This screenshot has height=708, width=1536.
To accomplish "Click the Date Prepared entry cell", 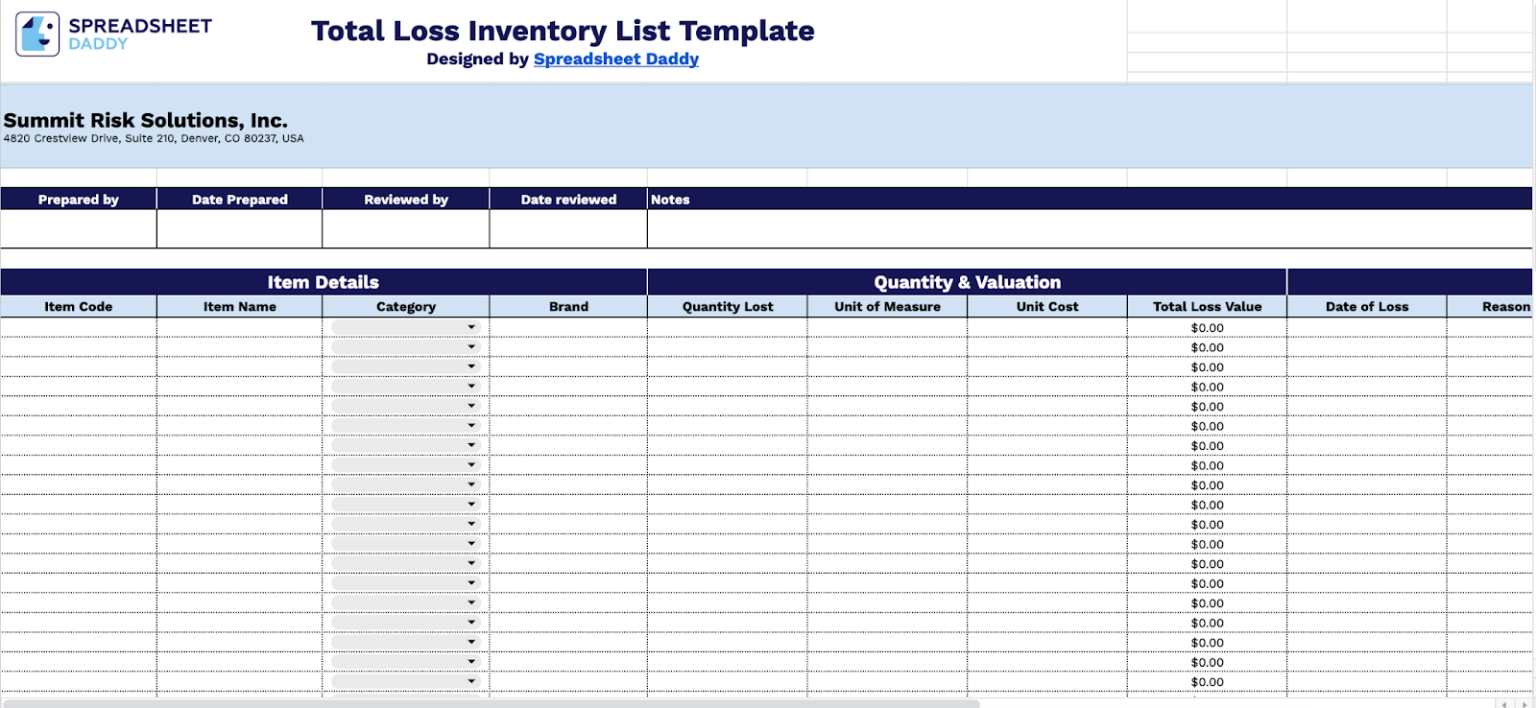I will [x=239, y=228].
